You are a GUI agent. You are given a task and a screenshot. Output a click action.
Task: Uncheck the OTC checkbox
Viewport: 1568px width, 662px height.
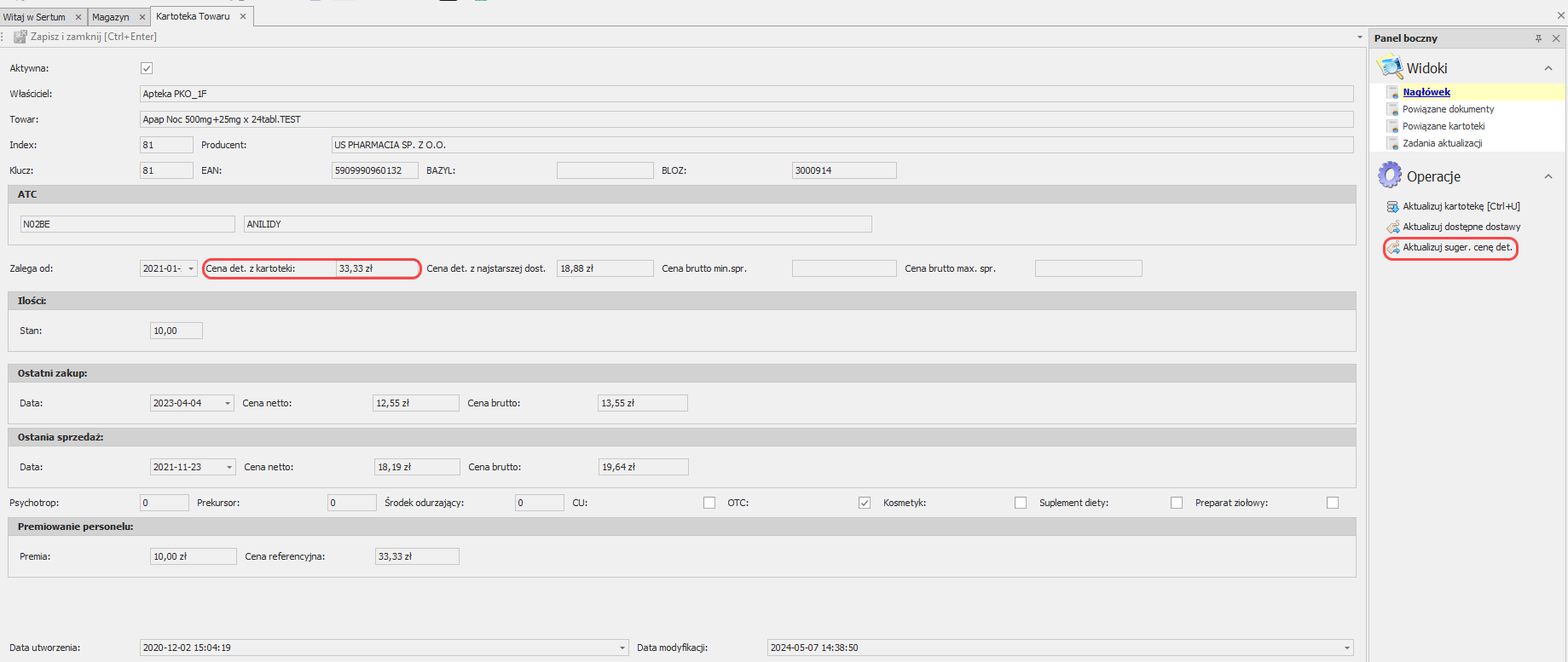tap(865, 503)
